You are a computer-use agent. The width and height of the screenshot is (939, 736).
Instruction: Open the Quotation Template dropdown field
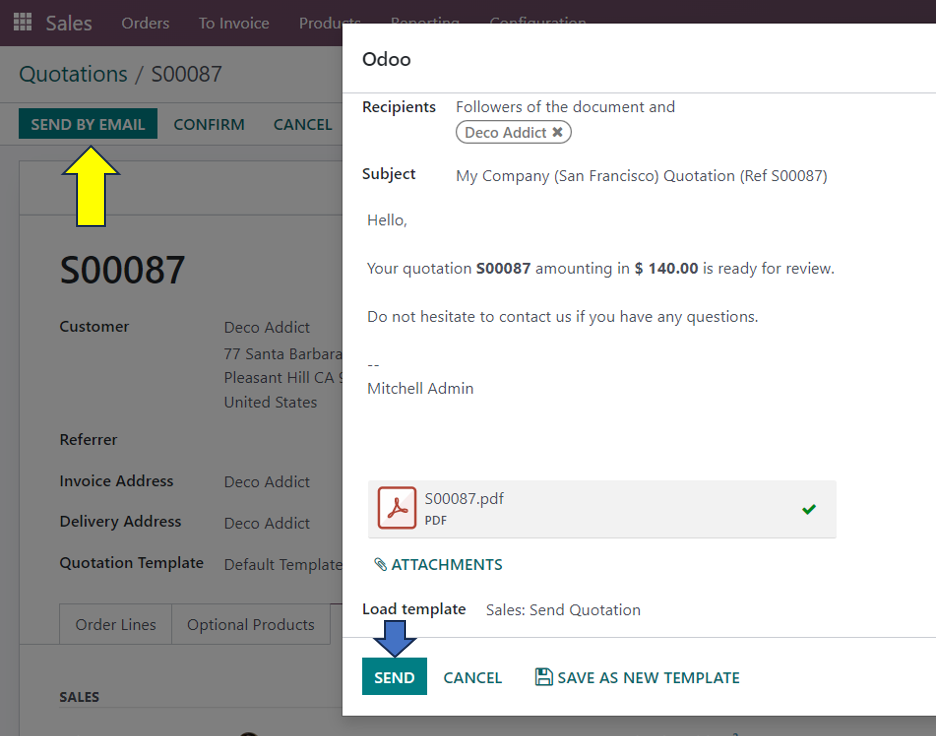pos(282,564)
